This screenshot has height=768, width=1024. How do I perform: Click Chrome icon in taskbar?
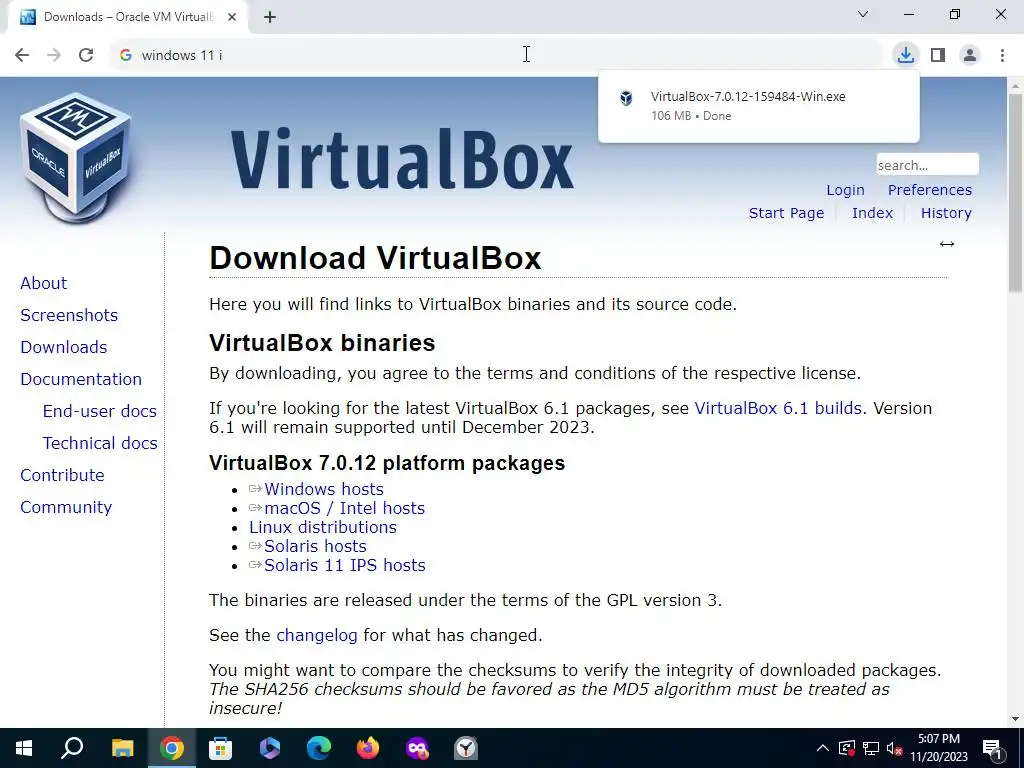171,748
